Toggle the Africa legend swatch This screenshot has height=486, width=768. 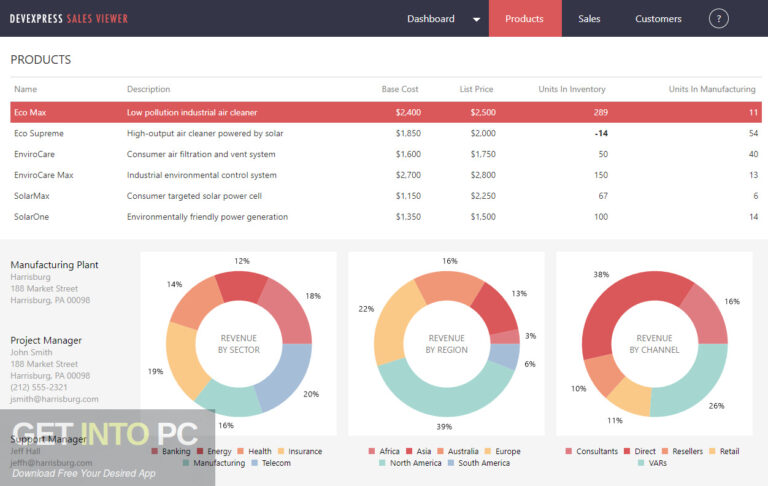(372, 451)
